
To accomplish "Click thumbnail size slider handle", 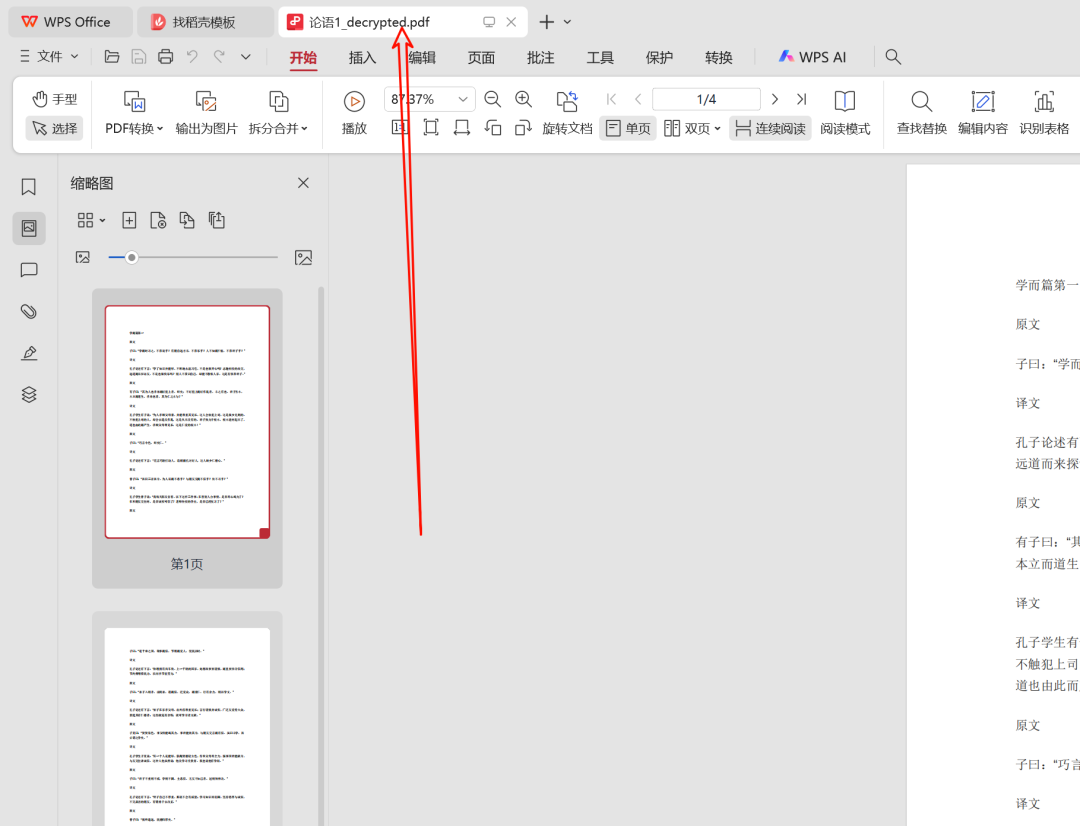I will [x=132, y=258].
